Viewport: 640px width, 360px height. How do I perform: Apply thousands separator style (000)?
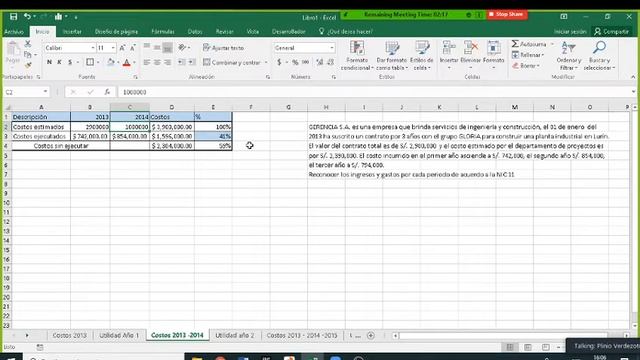coord(305,62)
